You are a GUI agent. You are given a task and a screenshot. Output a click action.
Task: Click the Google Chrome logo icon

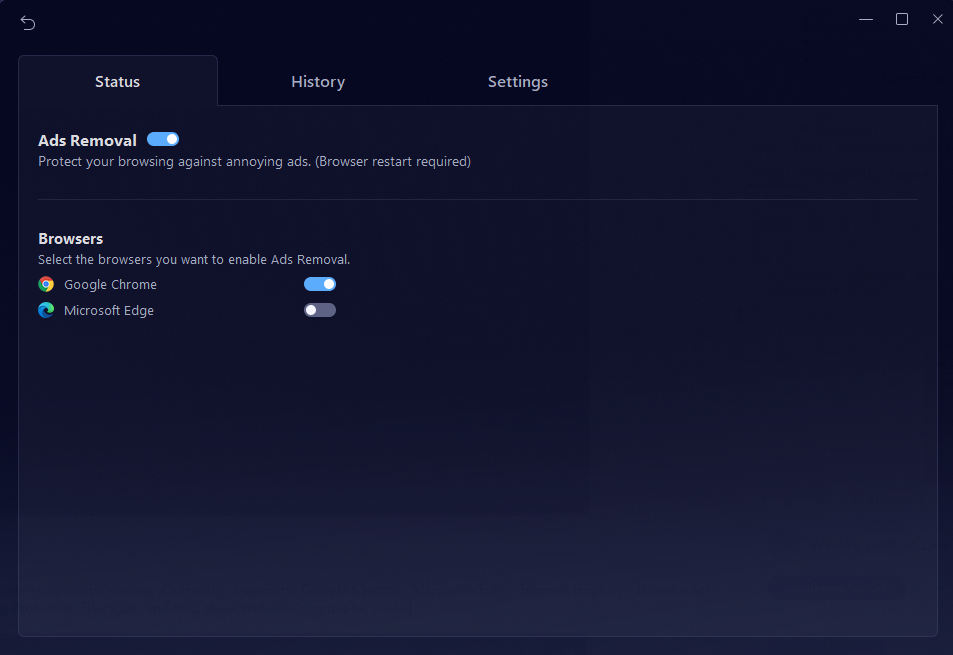tap(46, 284)
